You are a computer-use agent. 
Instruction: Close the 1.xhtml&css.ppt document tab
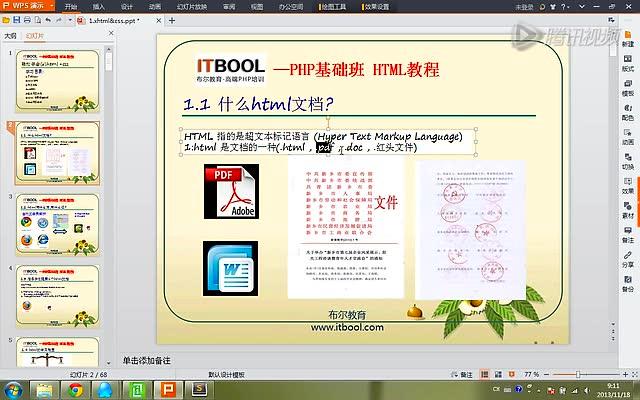[159, 20]
